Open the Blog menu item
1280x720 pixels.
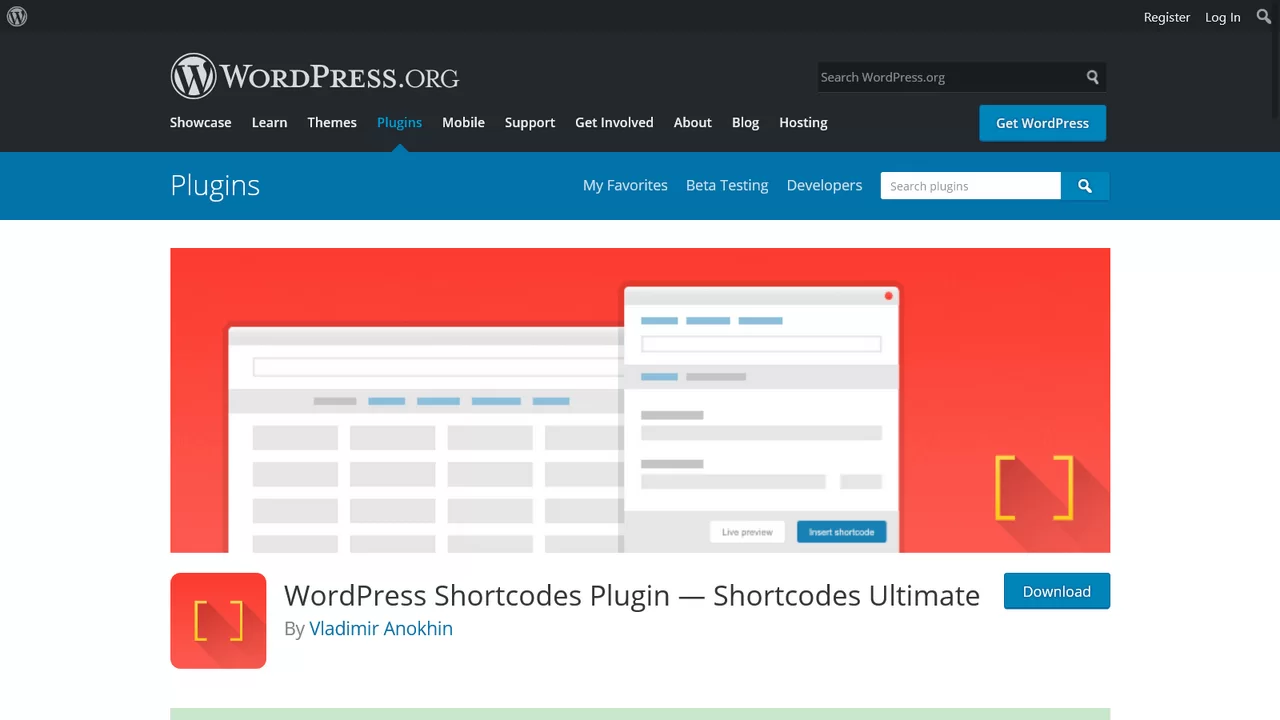(x=745, y=122)
